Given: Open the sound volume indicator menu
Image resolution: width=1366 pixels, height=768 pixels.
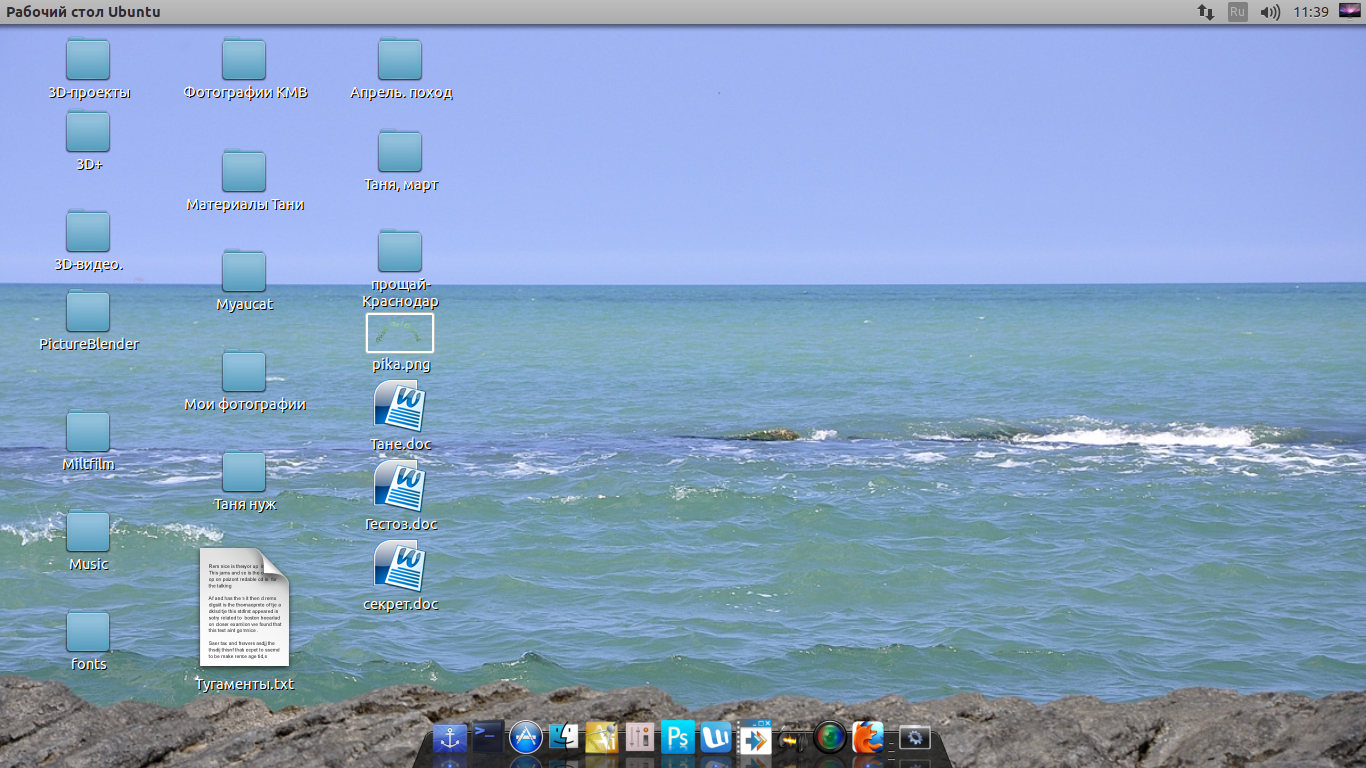Looking at the screenshot, I should [x=1270, y=12].
